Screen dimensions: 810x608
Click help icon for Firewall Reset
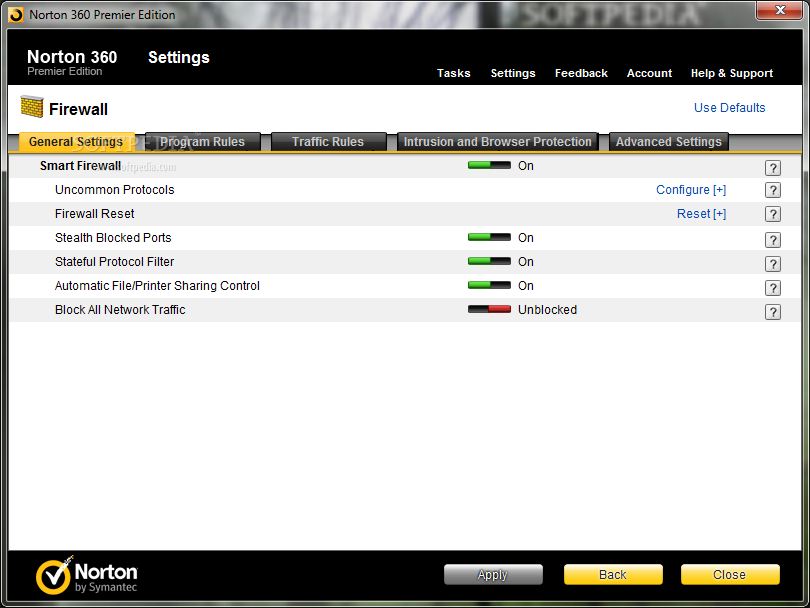(772, 214)
